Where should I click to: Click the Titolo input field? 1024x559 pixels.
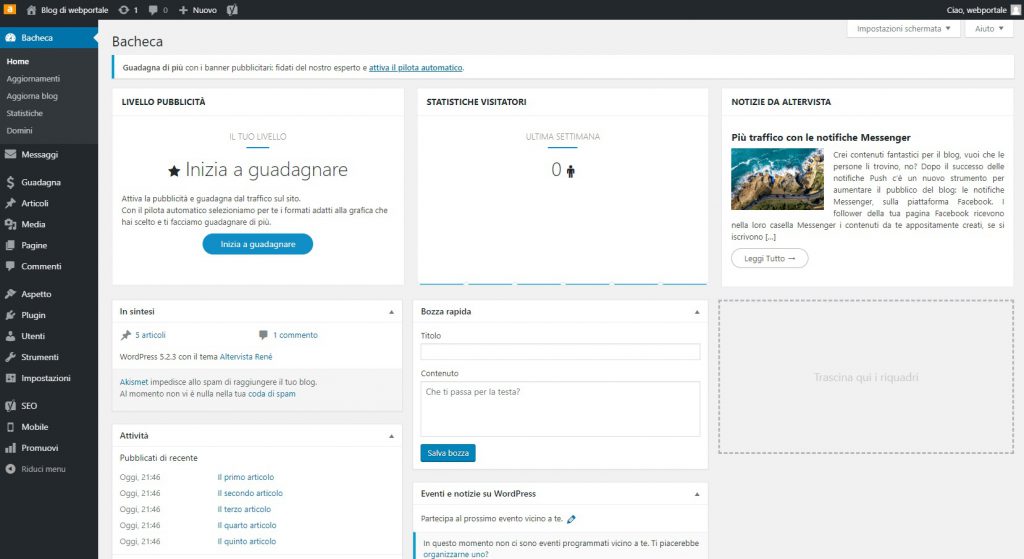[x=560, y=352]
